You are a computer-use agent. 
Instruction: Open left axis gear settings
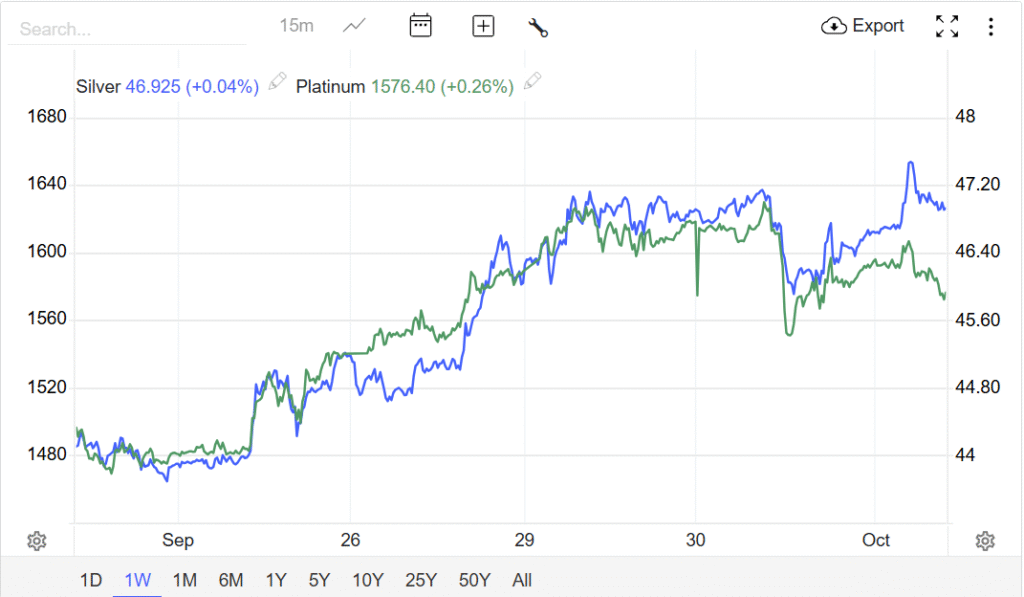click(37, 541)
